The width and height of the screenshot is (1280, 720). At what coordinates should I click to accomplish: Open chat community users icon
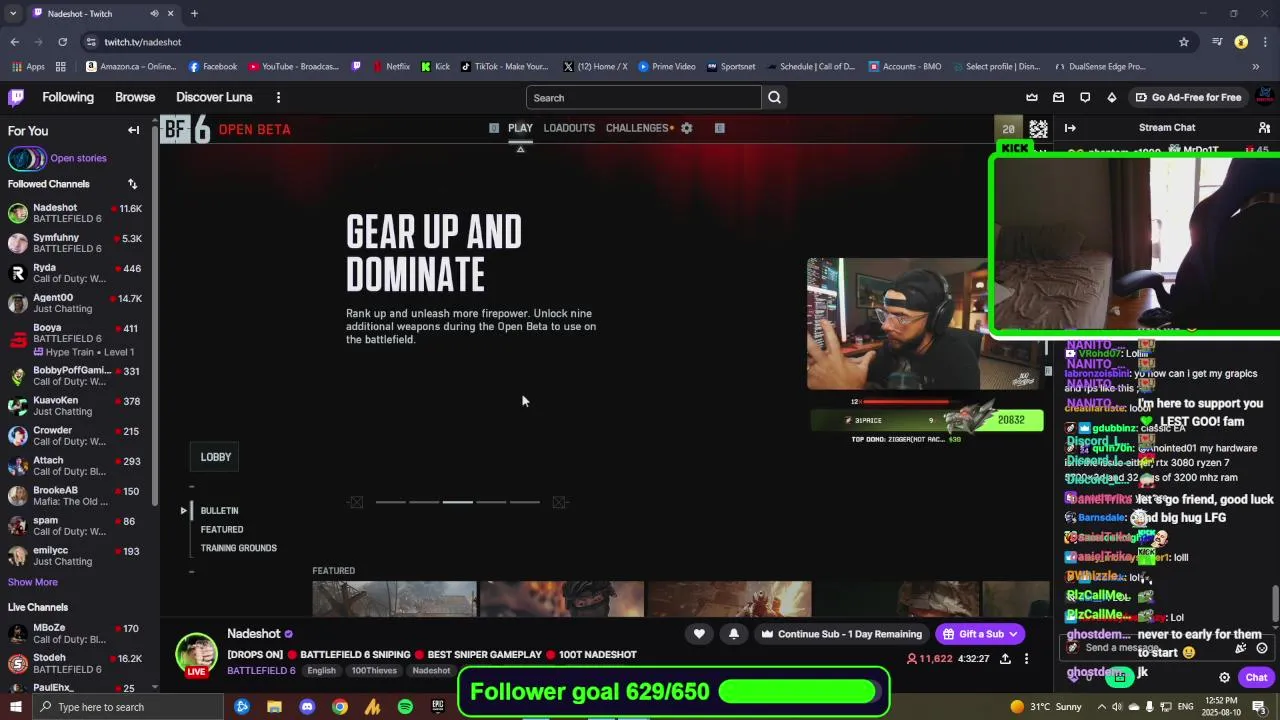pyautogui.click(x=1264, y=128)
